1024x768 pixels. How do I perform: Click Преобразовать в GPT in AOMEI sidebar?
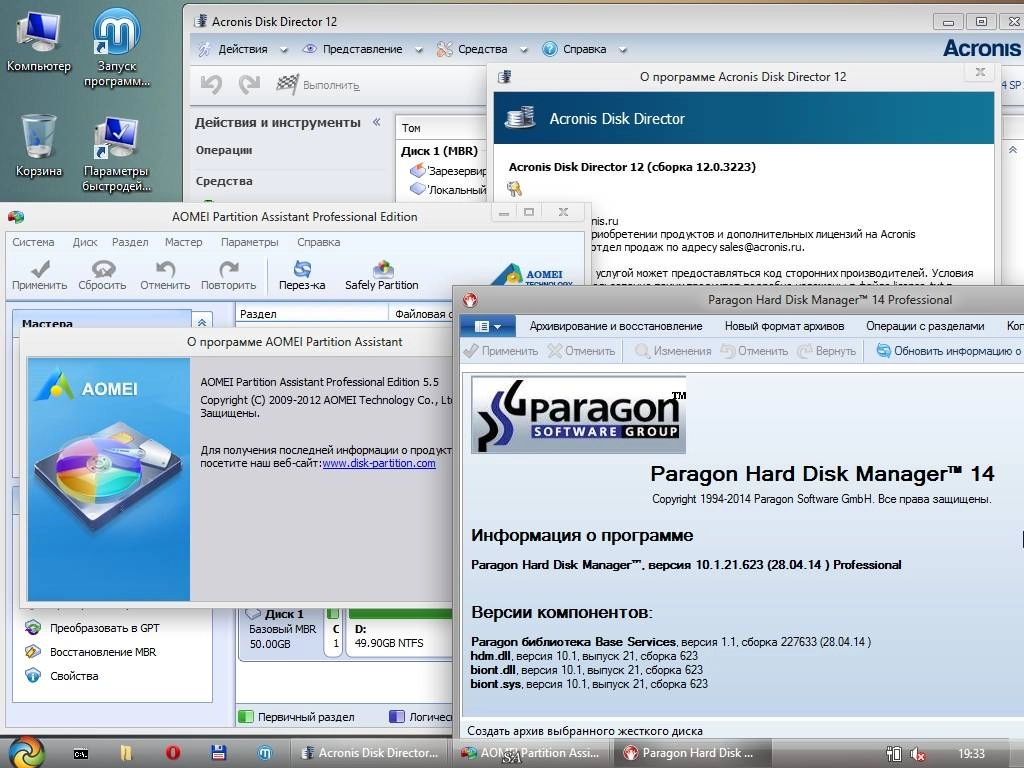[92, 628]
